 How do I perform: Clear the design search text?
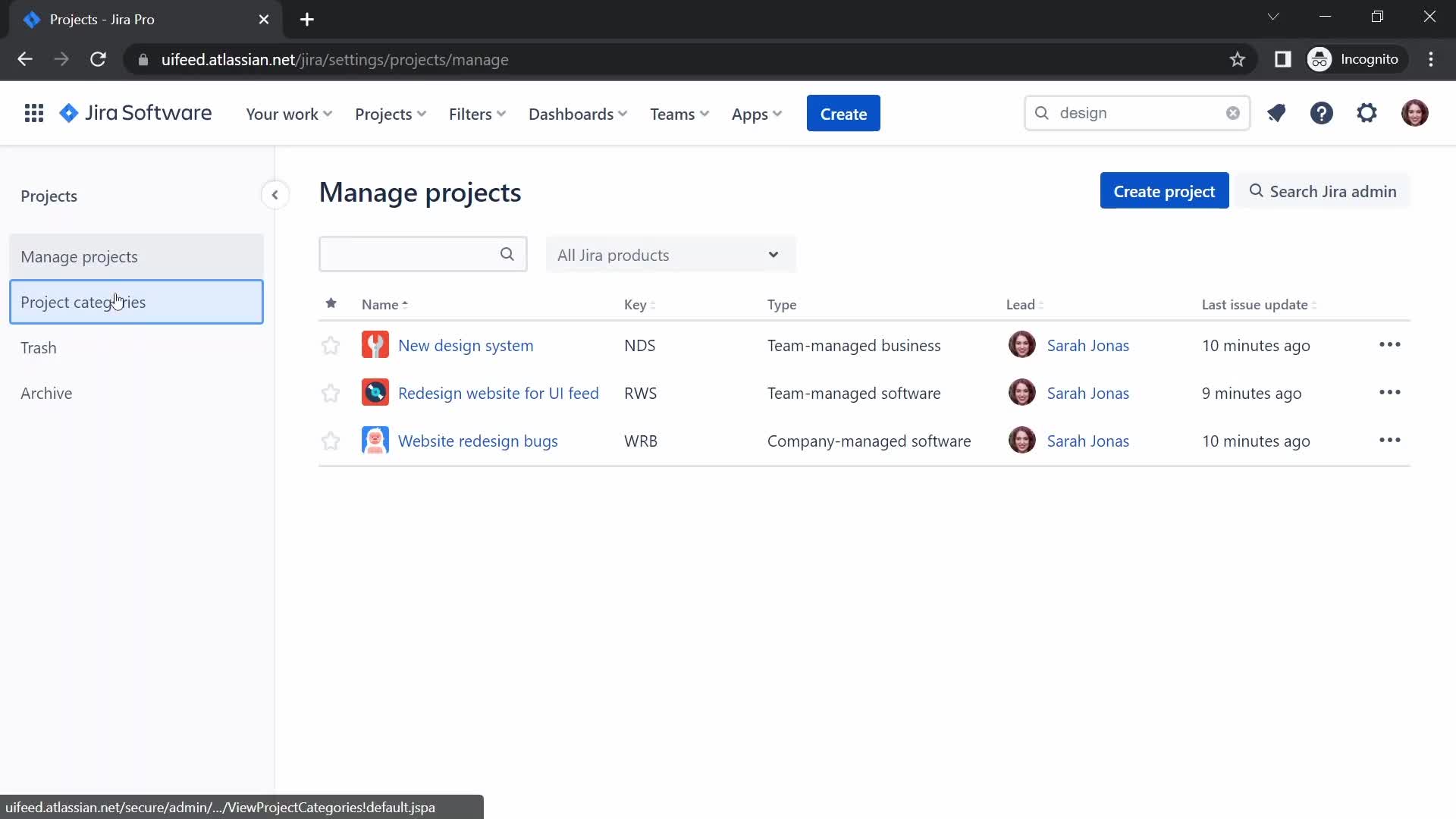tap(1233, 113)
